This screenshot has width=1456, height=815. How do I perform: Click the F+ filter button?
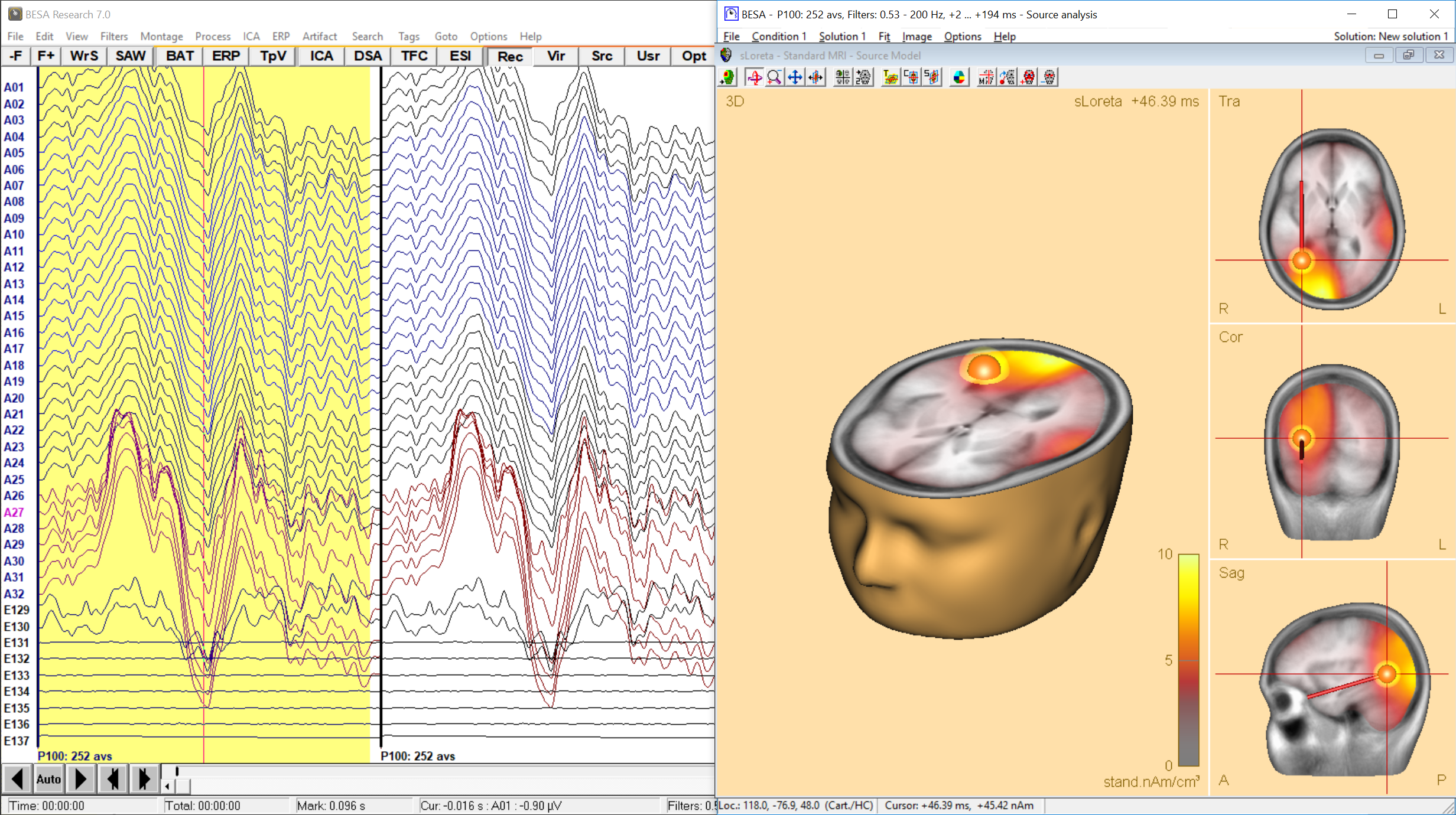[x=45, y=56]
